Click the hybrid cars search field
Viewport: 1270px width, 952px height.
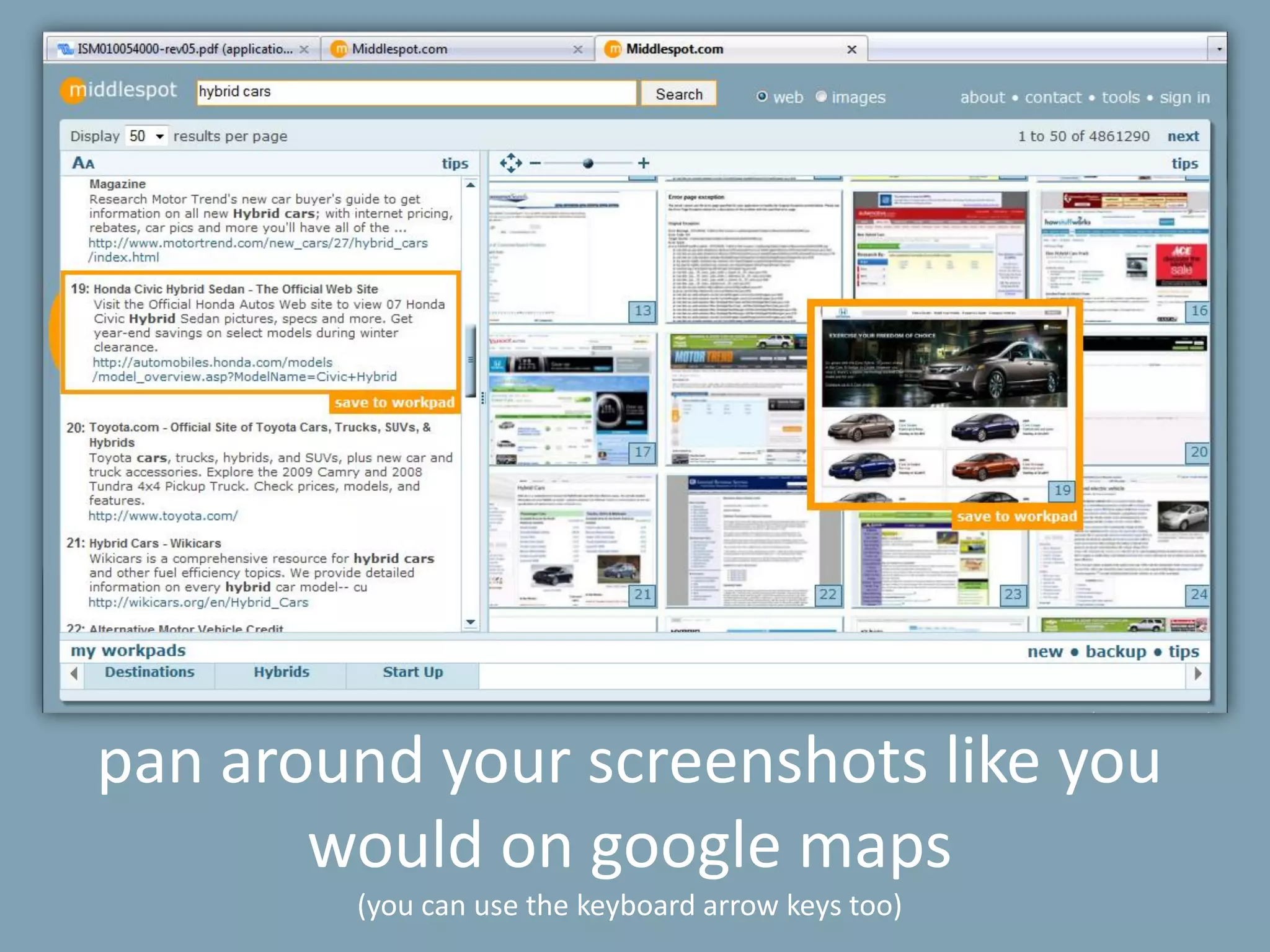pos(415,92)
